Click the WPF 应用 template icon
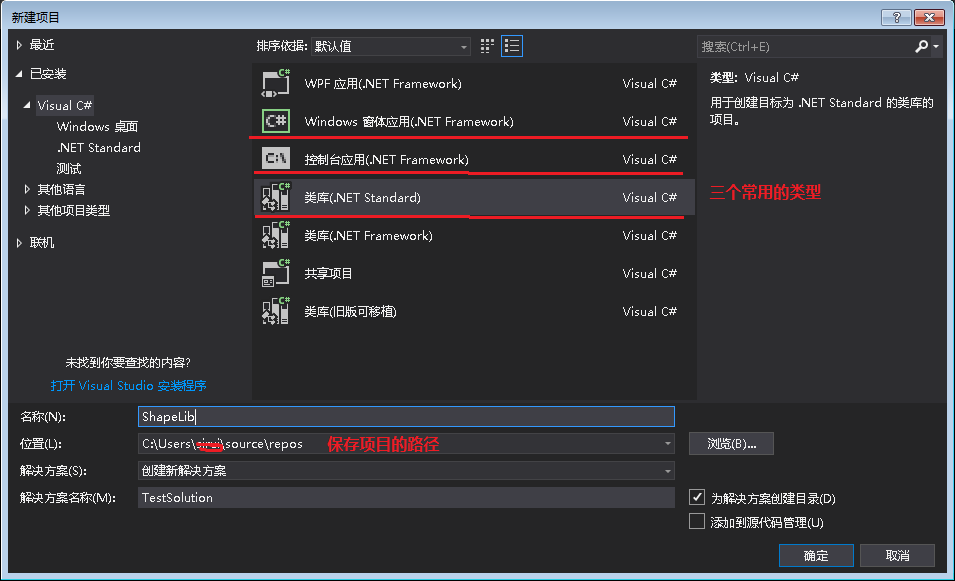Image resolution: width=955 pixels, height=581 pixels. (x=276, y=83)
